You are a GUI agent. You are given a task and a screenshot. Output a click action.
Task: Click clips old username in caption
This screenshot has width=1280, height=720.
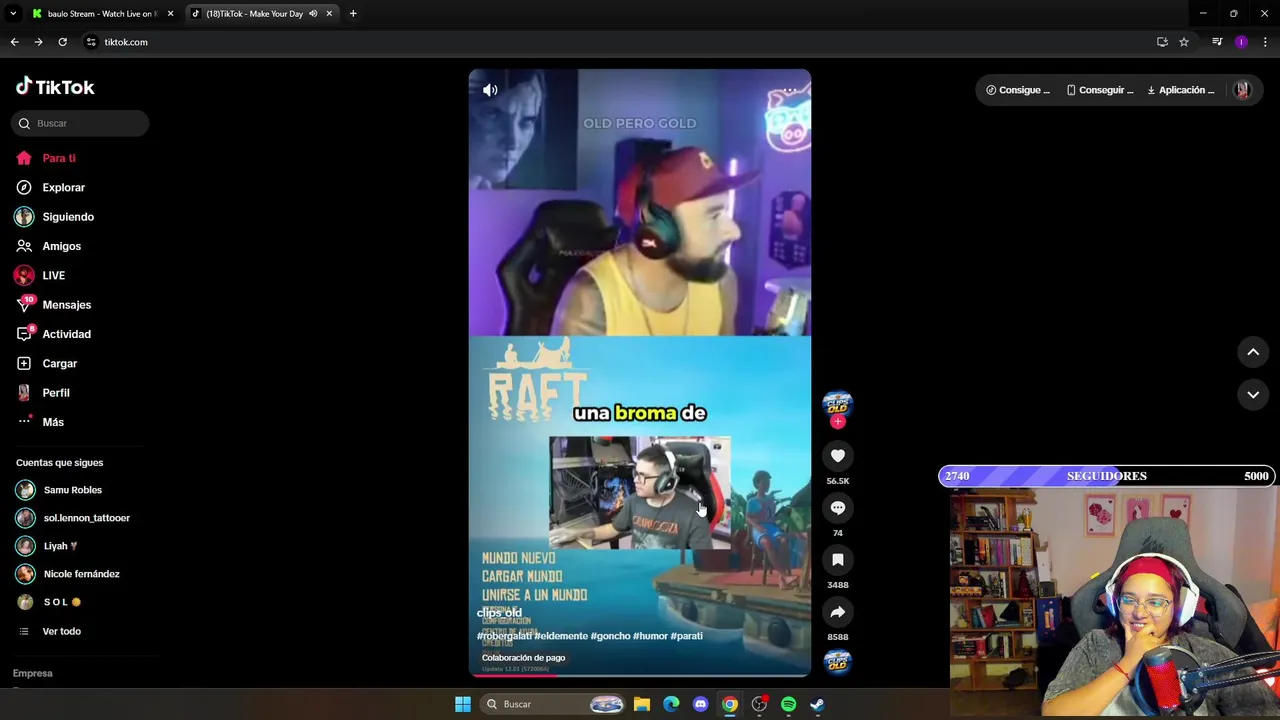tap(499, 613)
